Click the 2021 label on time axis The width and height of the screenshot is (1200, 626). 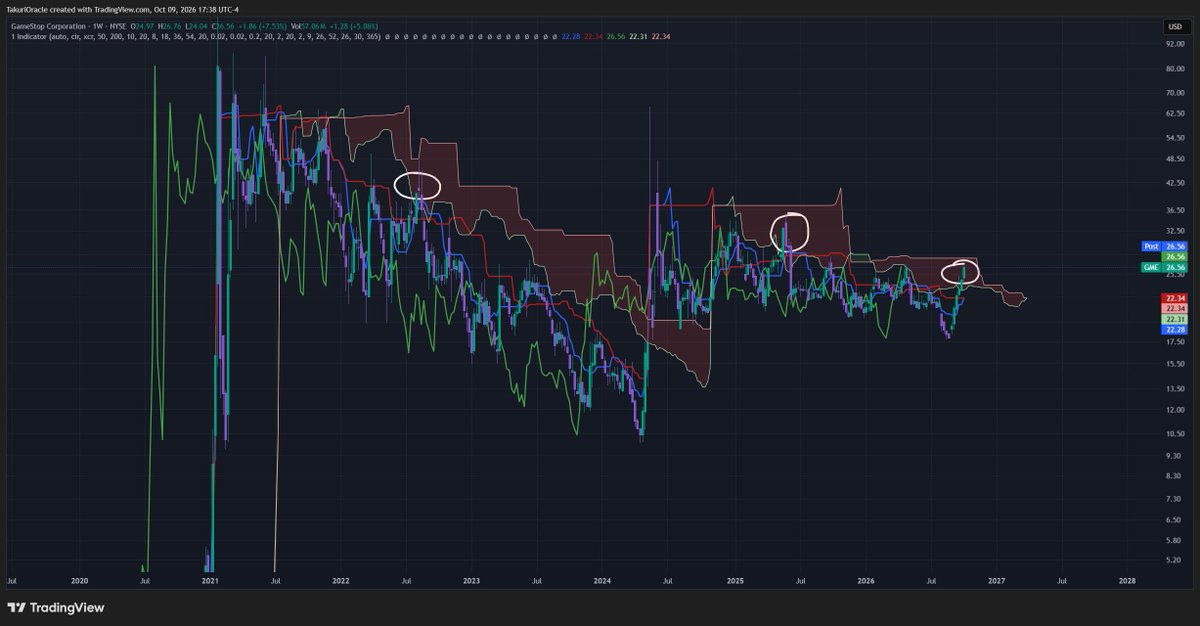click(210, 579)
